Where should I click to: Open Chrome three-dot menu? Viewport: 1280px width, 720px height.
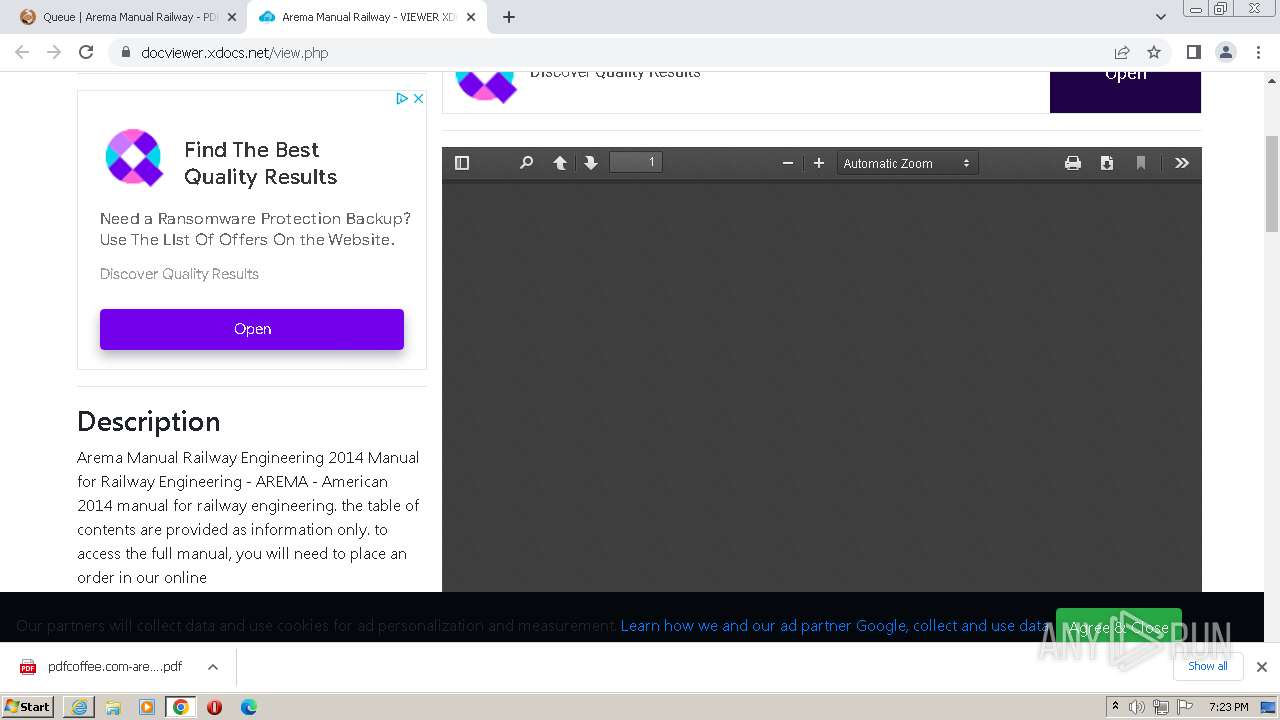[1258, 52]
